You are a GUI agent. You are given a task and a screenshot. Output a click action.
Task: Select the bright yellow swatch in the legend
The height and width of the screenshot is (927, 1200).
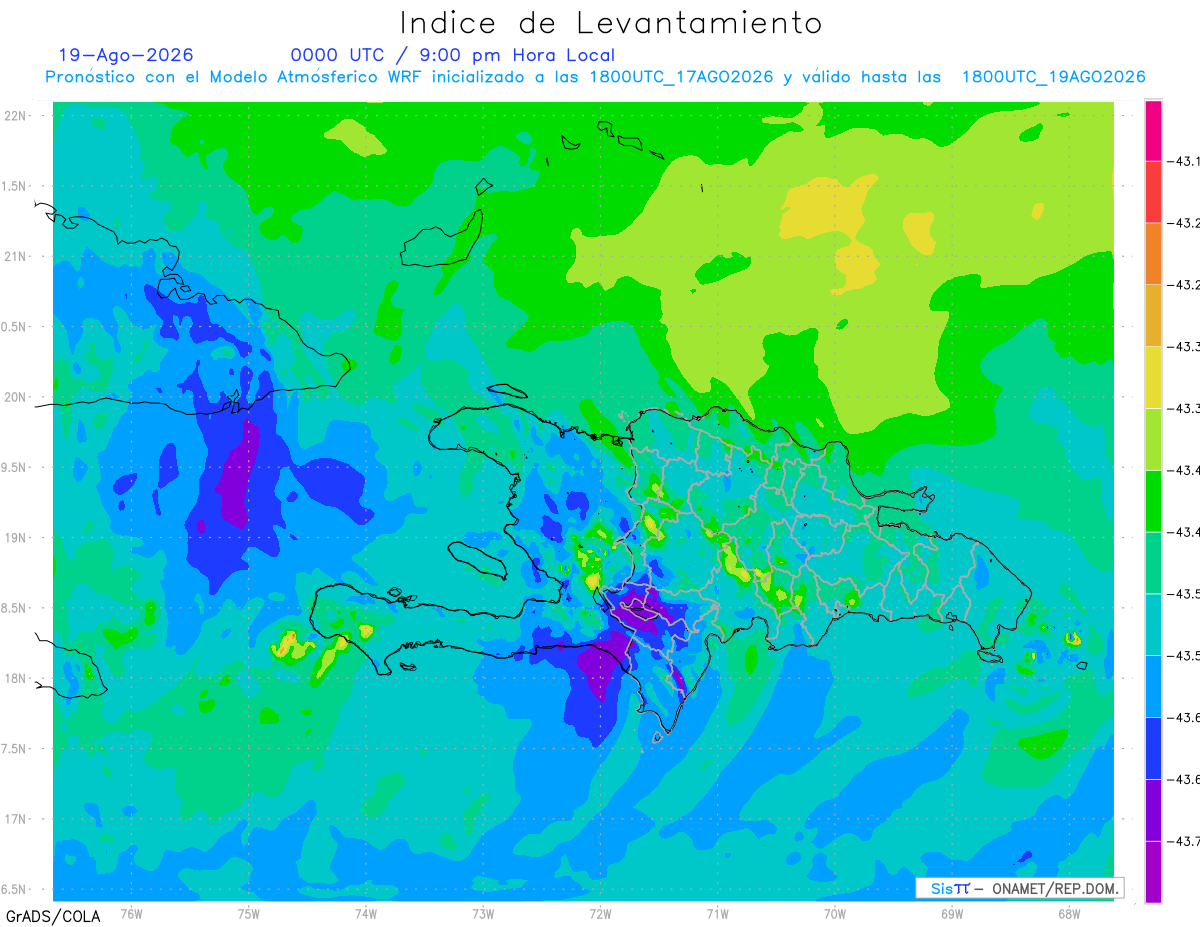[x=1153, y=378]
